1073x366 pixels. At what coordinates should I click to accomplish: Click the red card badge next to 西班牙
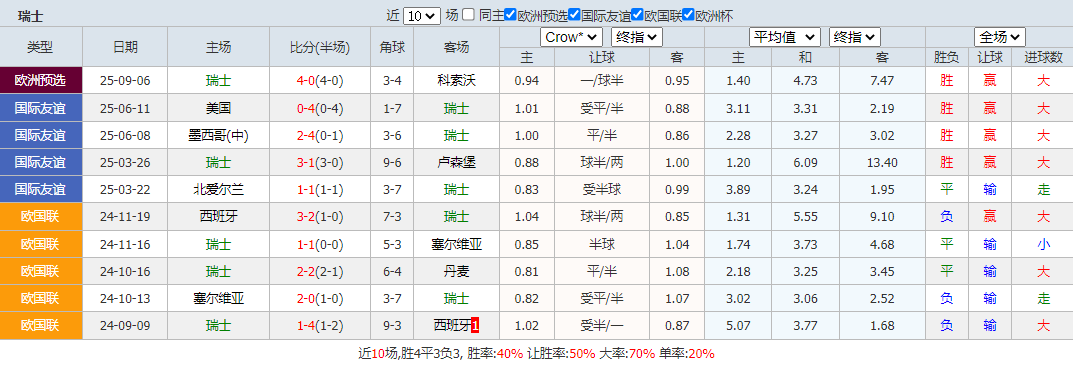[x=476, y=326]
